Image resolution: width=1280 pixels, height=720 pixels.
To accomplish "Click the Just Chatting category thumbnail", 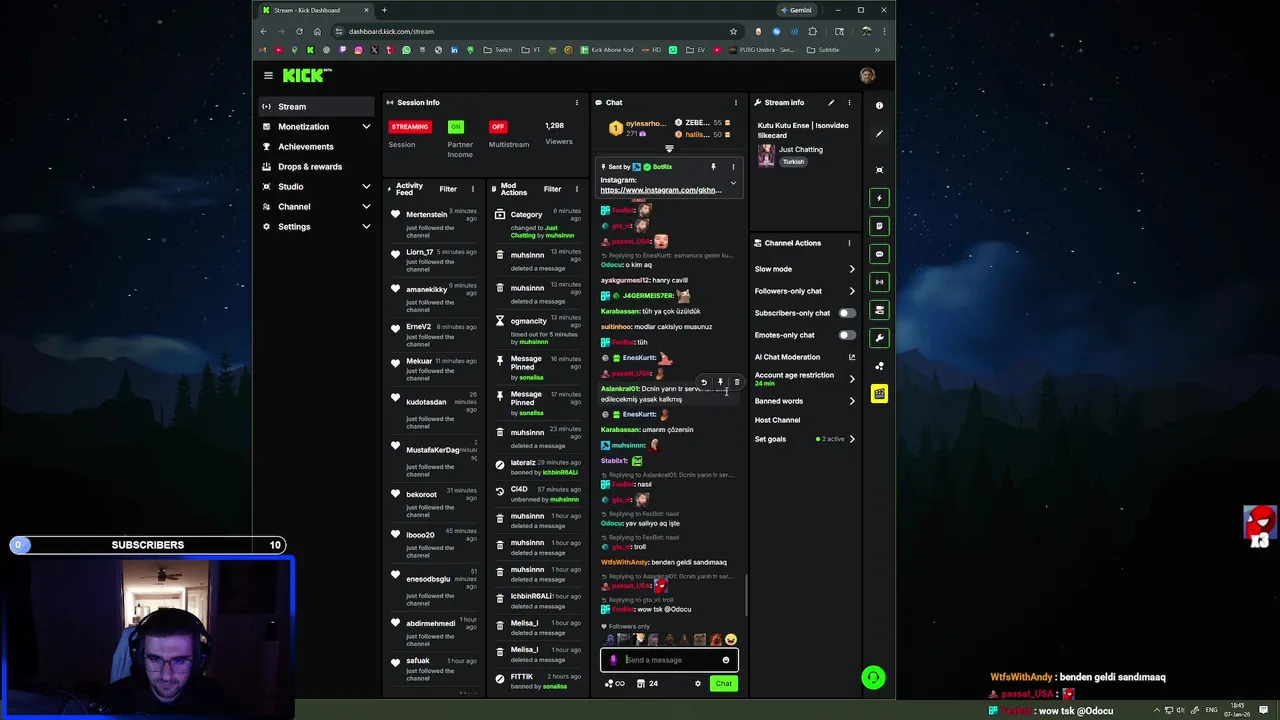I will click(766, 155).
